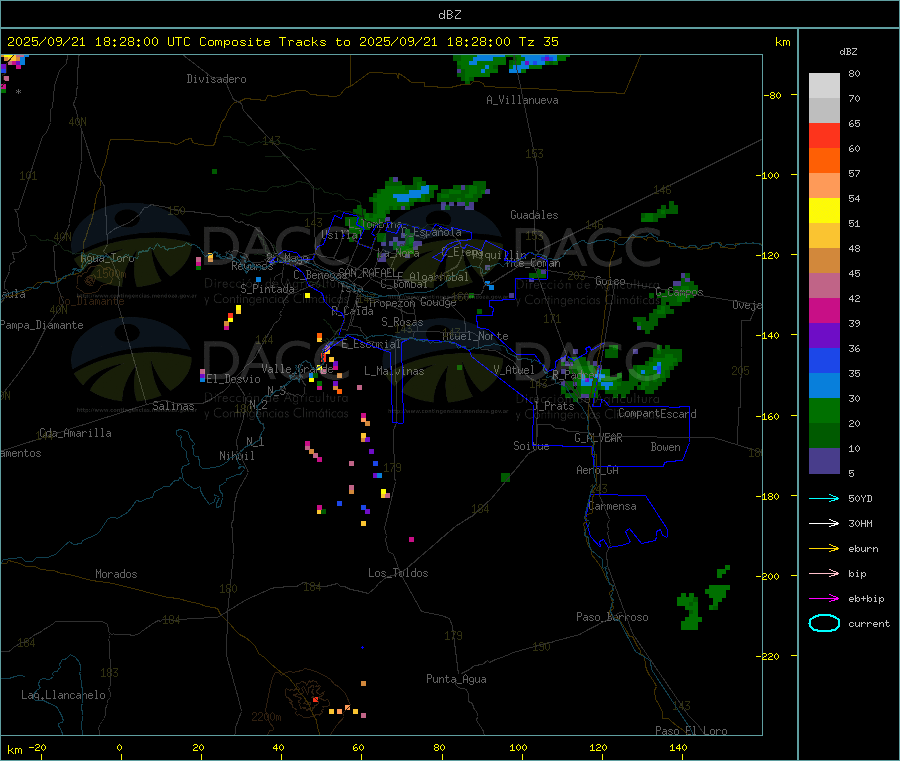The image size is (900, 761).
Task: Click the 'Divisadero' map label
Action: click(x=216, y=79)
